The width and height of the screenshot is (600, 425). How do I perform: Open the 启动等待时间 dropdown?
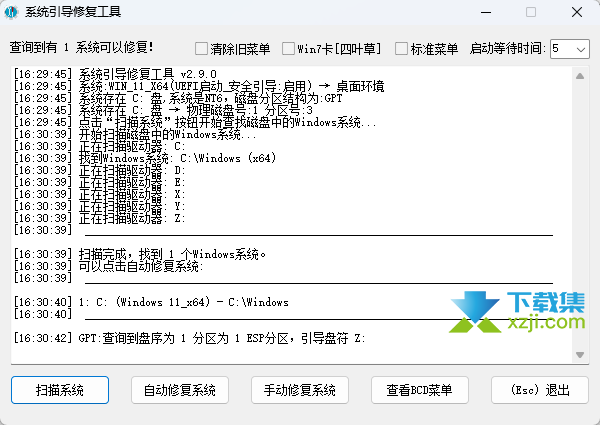(568, 48)
